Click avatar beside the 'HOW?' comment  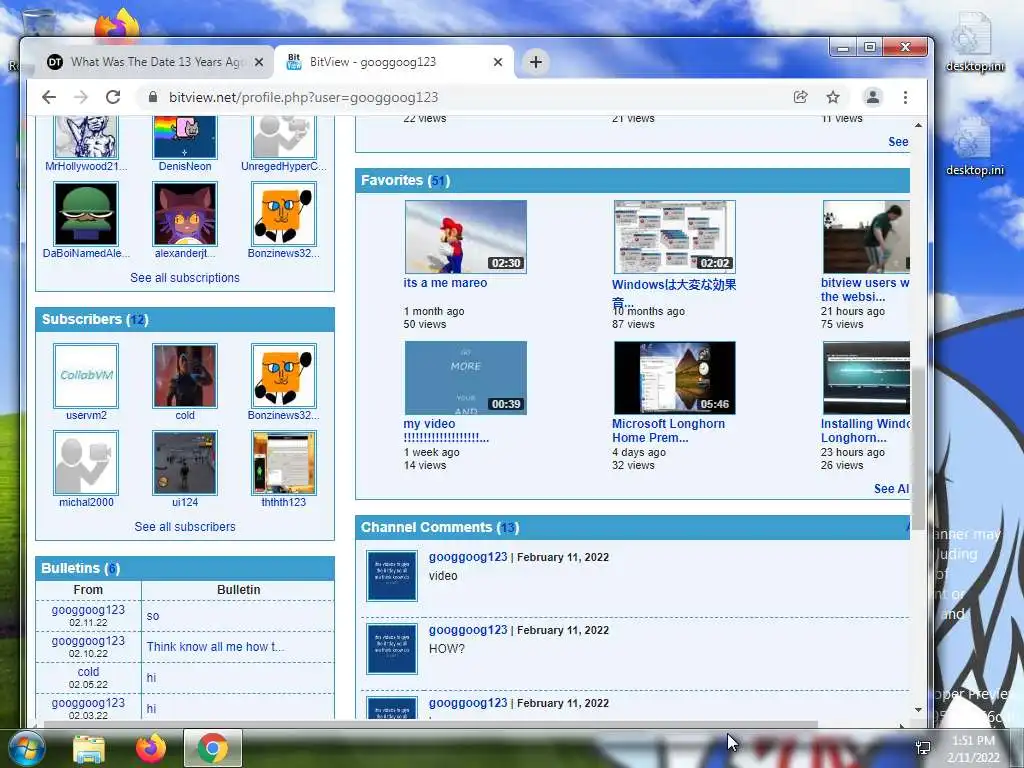pyautogui.click(x=392, y=649)
